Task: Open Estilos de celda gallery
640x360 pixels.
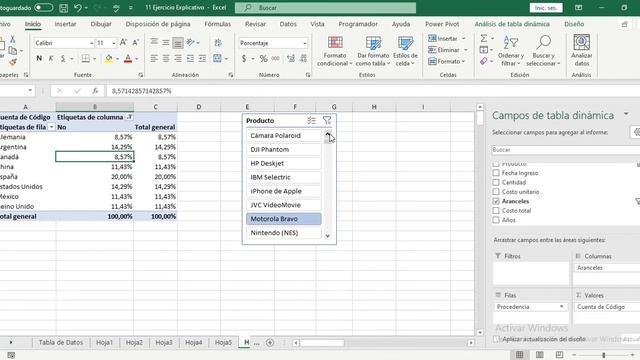Action: (405, 51)
